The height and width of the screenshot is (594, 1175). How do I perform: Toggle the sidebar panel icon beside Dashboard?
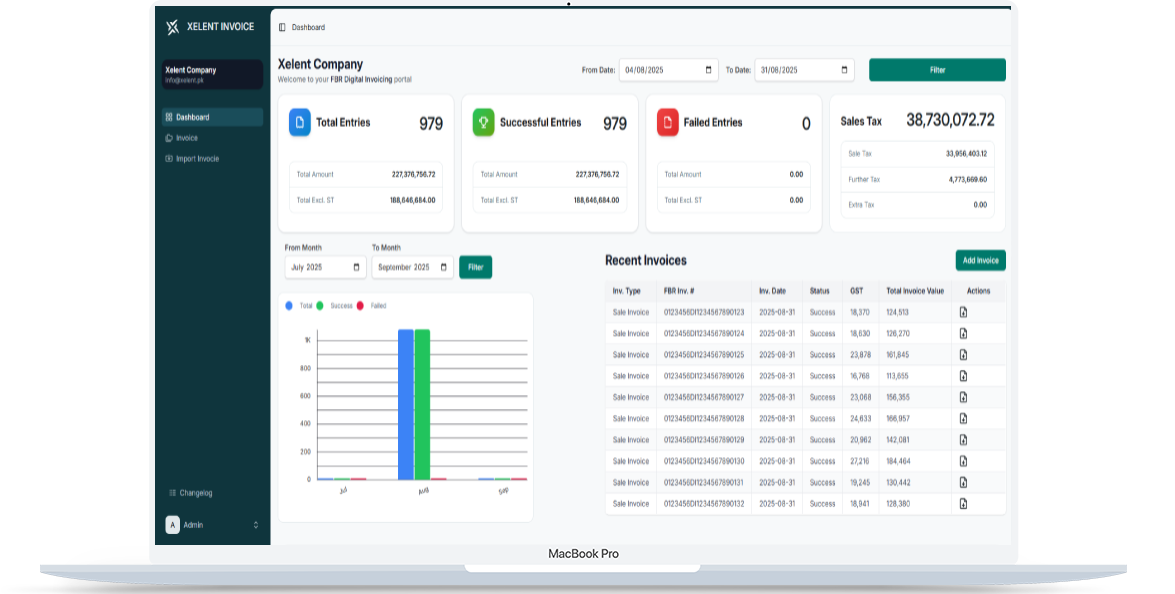coord(282,27)
